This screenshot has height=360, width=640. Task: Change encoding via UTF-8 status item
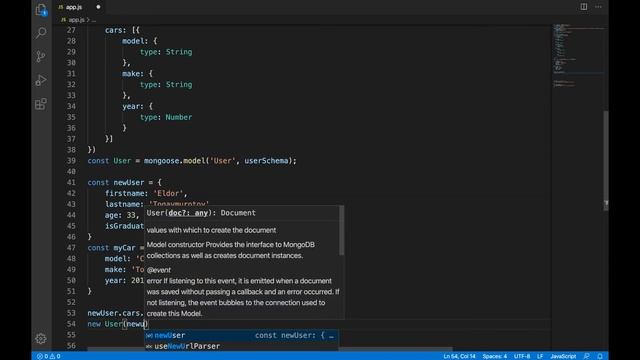point(522,356)
